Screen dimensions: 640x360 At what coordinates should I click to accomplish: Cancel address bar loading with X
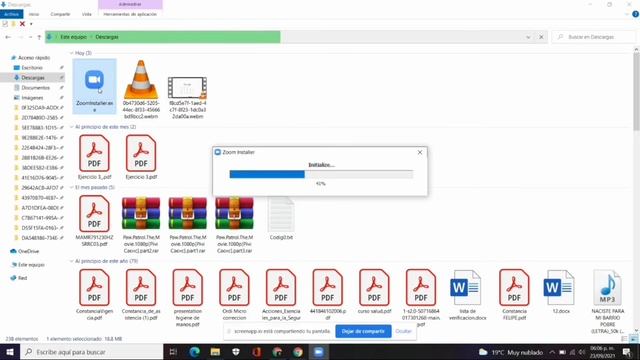[541, 37]
